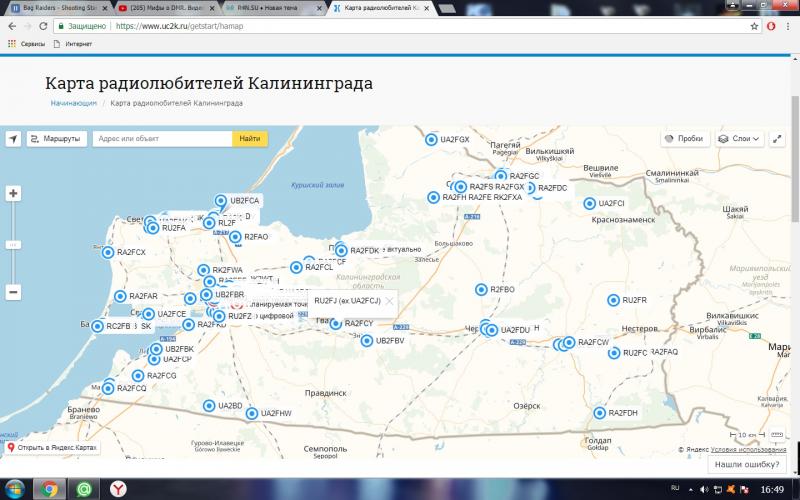This screenshot has height=500, width=800.
Task: Close the RU2FJ balloon popup
Action: (389, 300)
